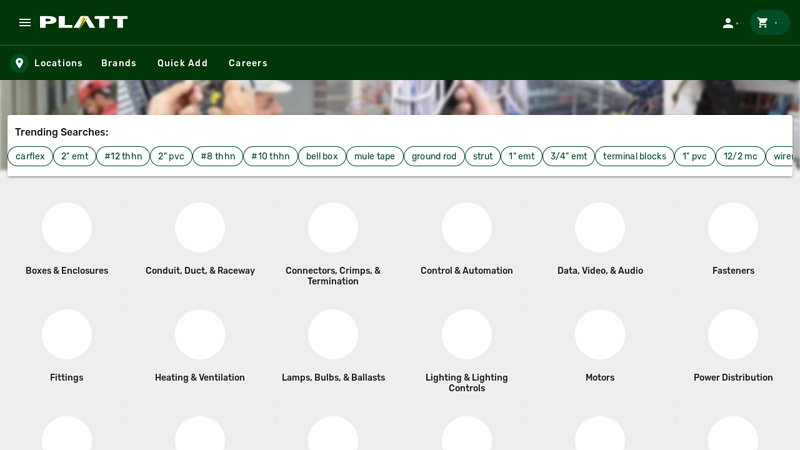Open the Careers link
800x450 pixels.
point(248,63)
